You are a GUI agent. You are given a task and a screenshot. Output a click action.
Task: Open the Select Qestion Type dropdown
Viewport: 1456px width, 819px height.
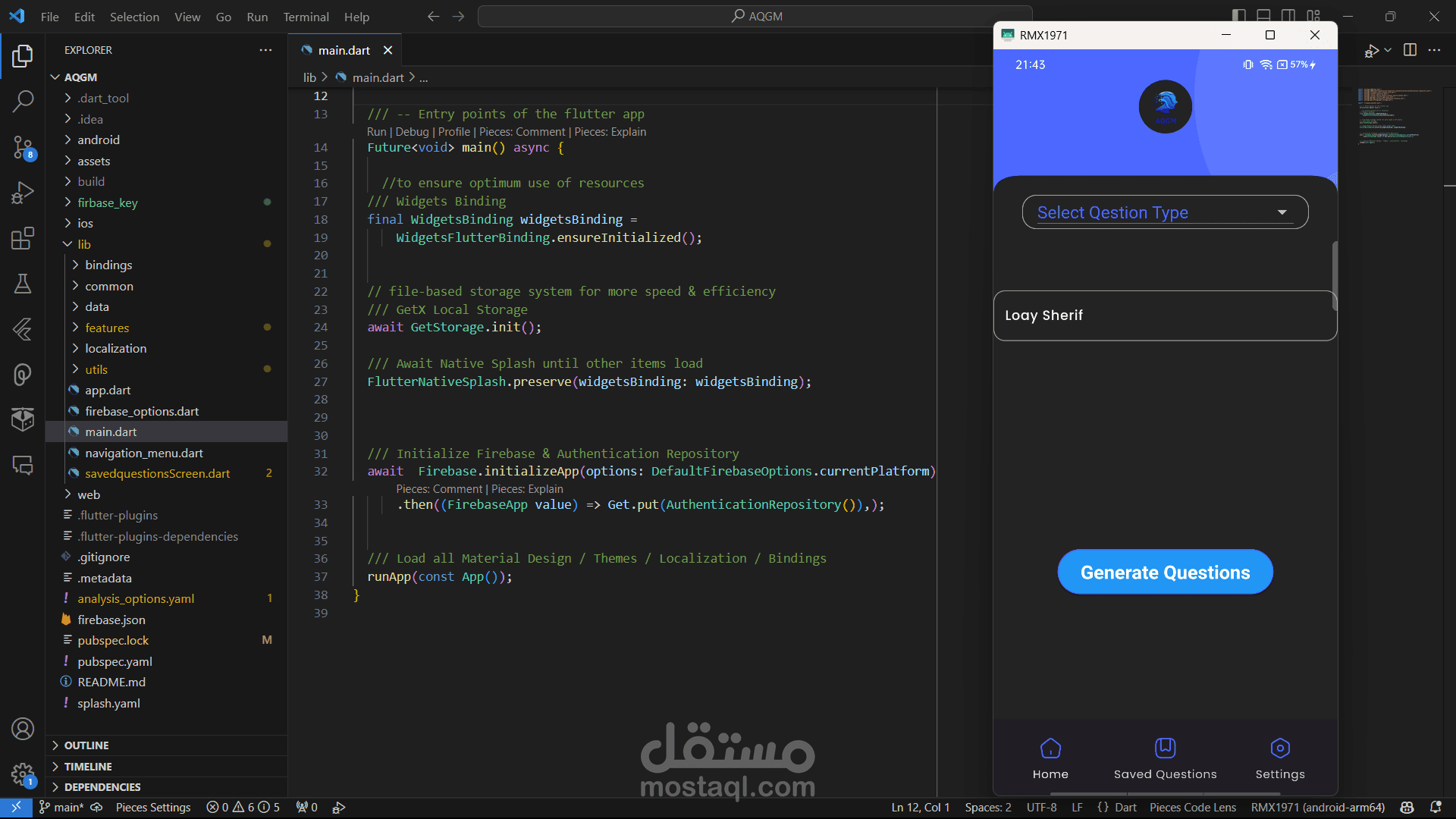tap(1165, 212)
